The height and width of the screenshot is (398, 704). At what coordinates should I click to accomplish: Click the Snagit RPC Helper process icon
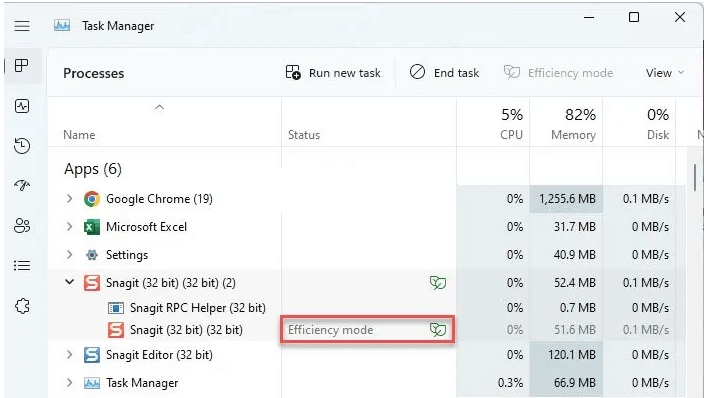coord(116,308)
